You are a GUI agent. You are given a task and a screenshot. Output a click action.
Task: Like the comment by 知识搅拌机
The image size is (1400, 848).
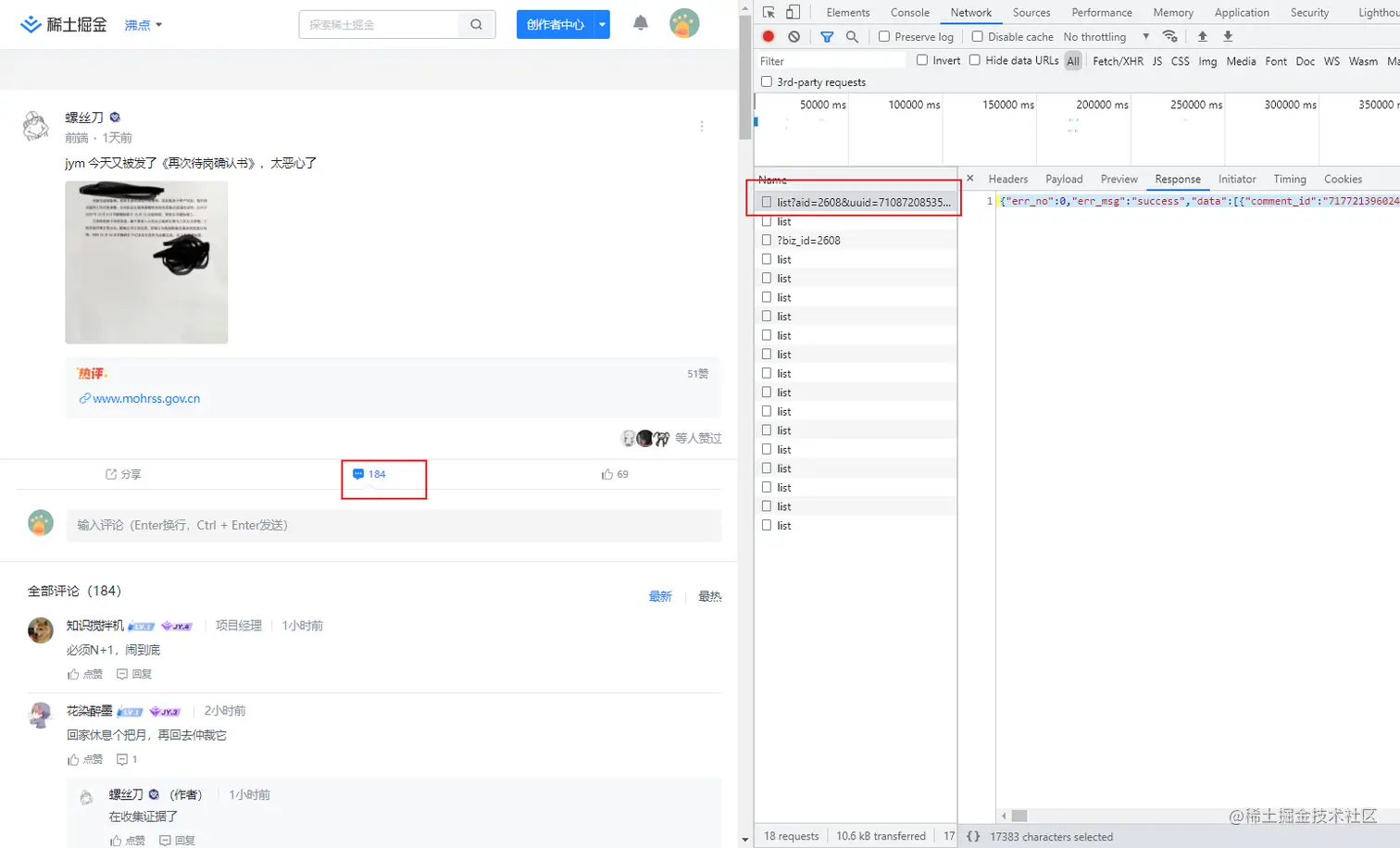point(85,674)
